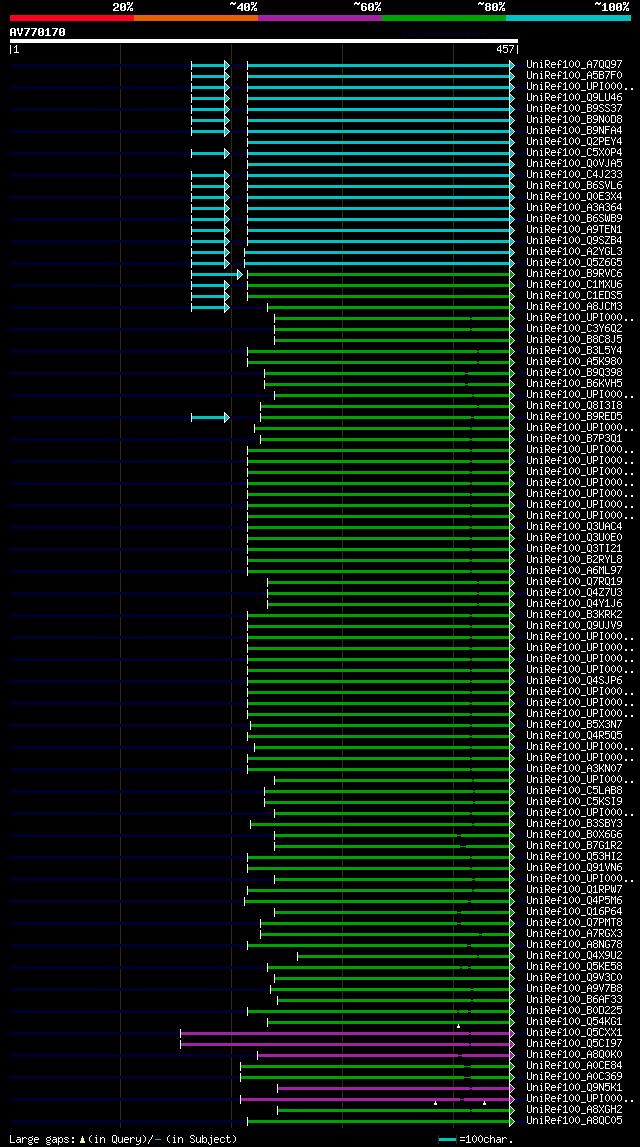Image resolution: width=640 pixels, height=1147 pixels.
Task: View the UniRef100_Q8I3I8 hit
Action: (574, 406)
